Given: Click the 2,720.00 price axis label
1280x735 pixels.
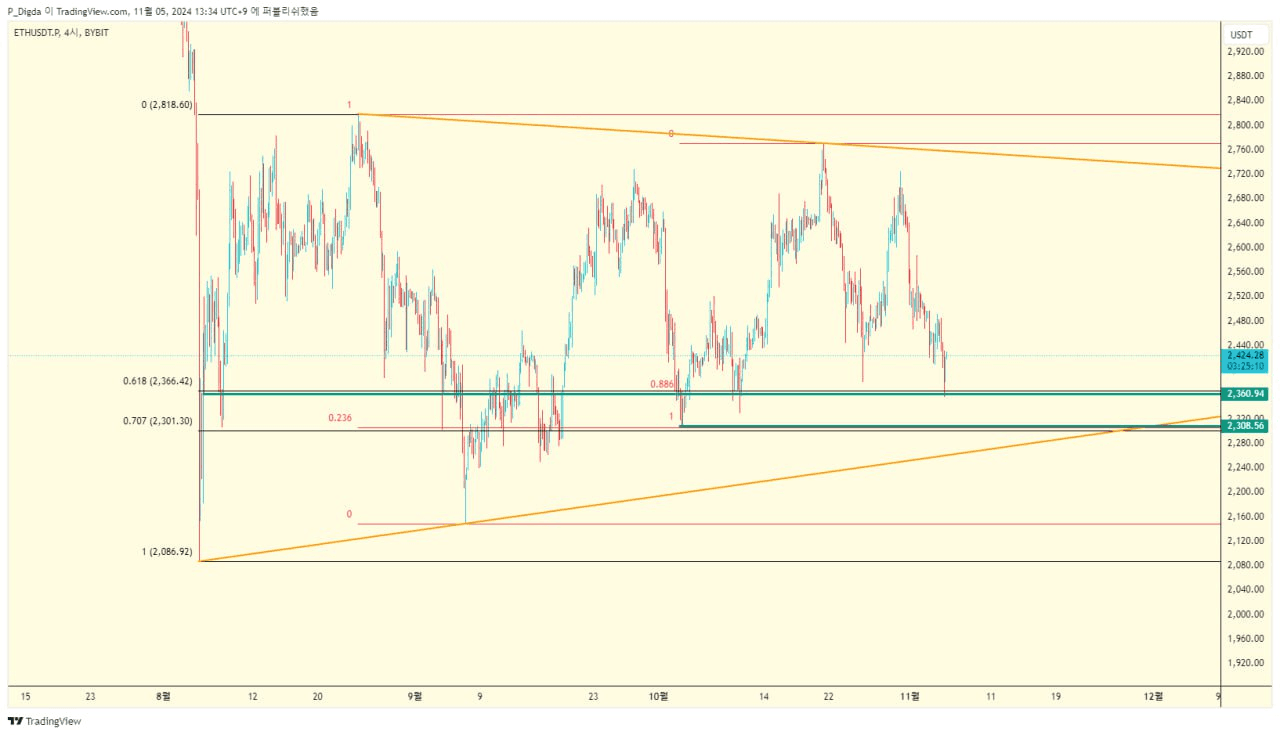Looking at the screenshot, I should tap(1247, 173).
